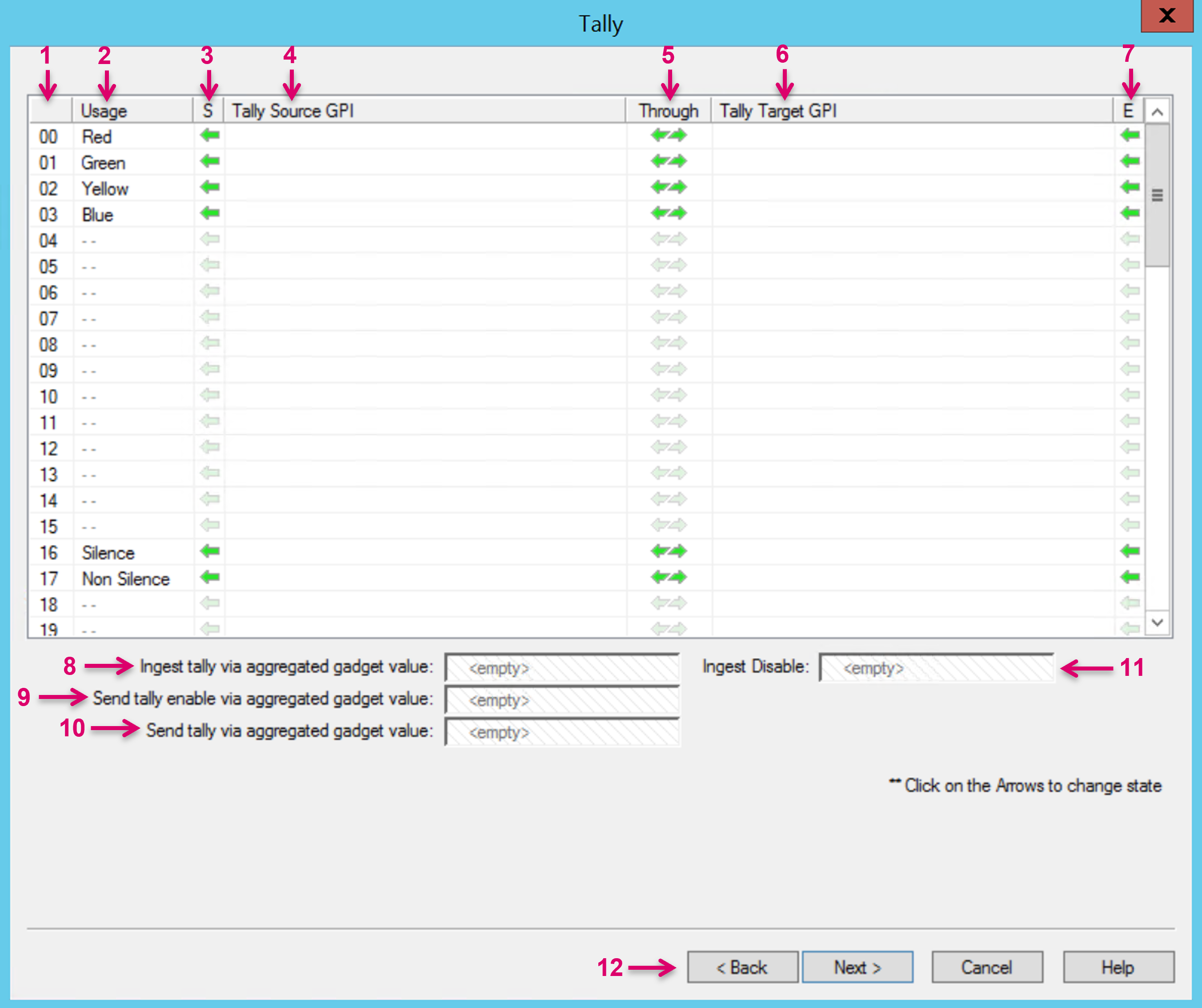
Task: Click the S arrow in Silence row
Action: click(210, 551)
